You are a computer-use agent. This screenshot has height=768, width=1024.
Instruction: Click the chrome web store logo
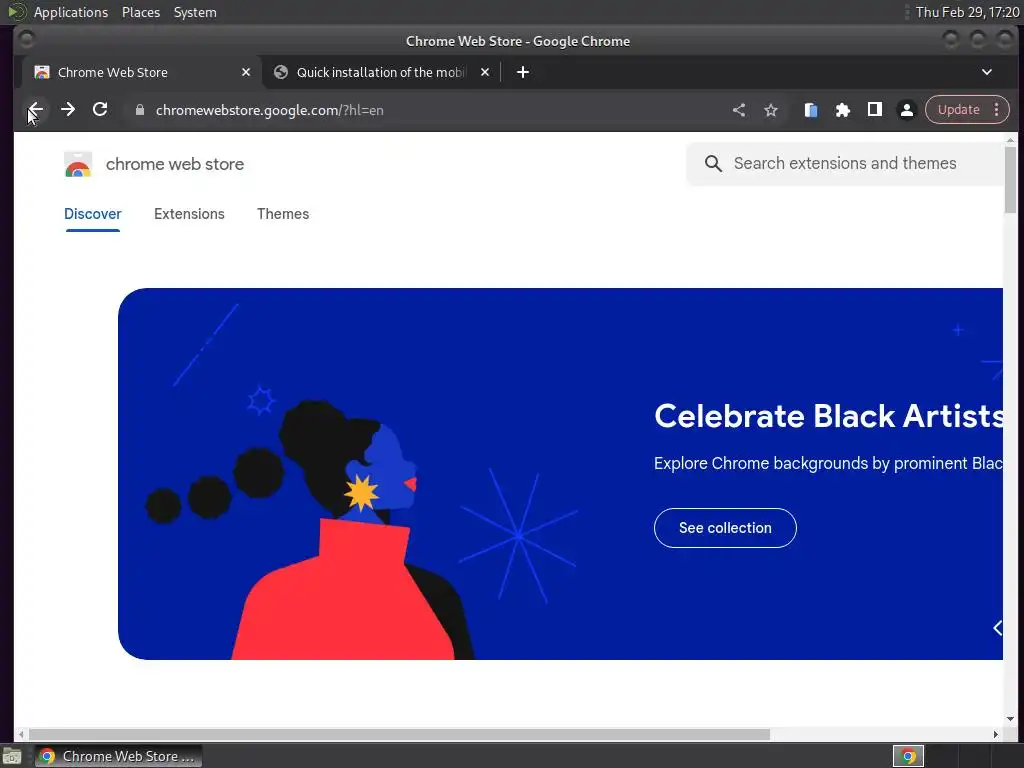[78, 165]
